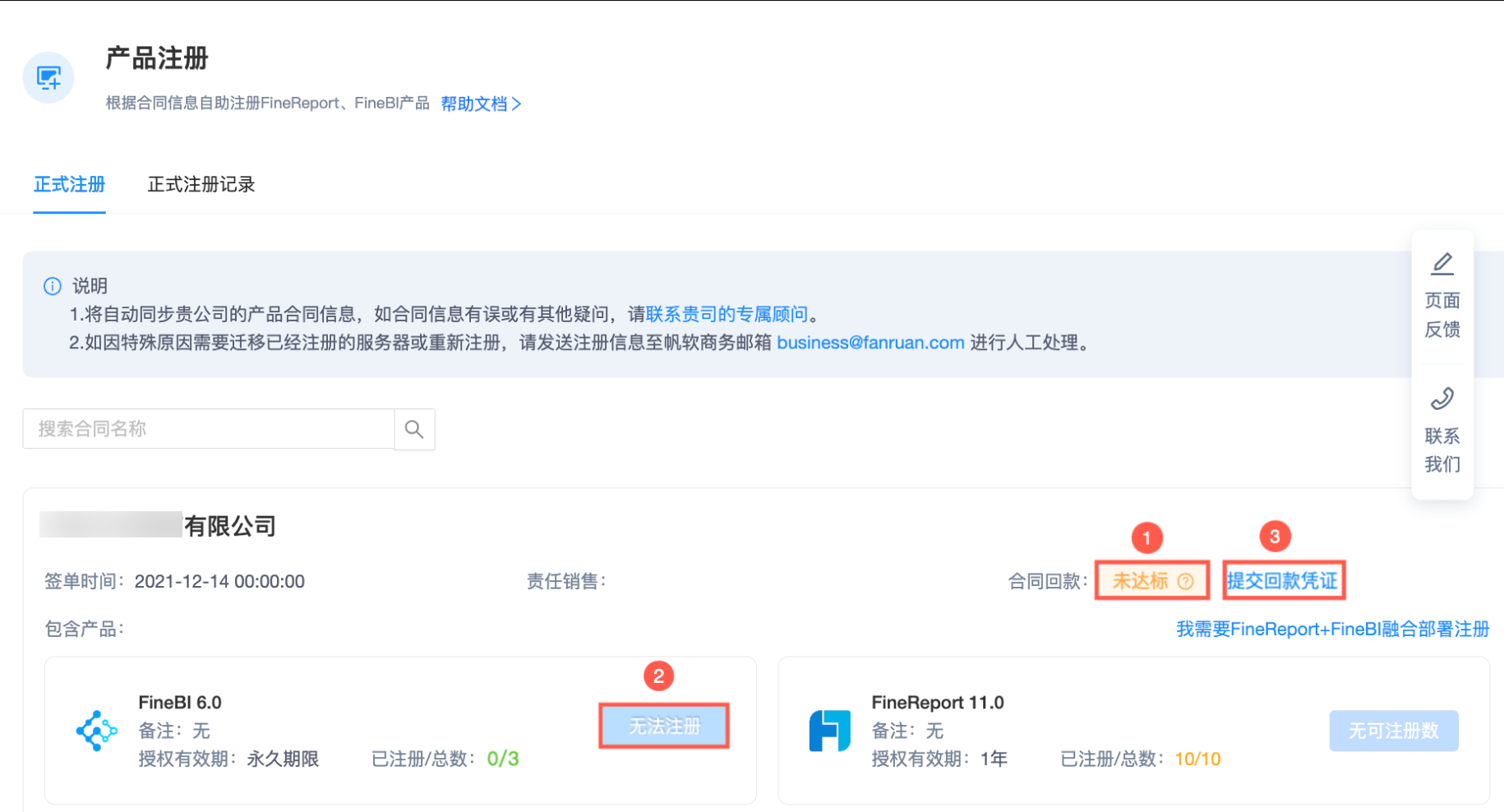Click the 页面反馈 label
1504x812 pixels.
coord(1442,315)
